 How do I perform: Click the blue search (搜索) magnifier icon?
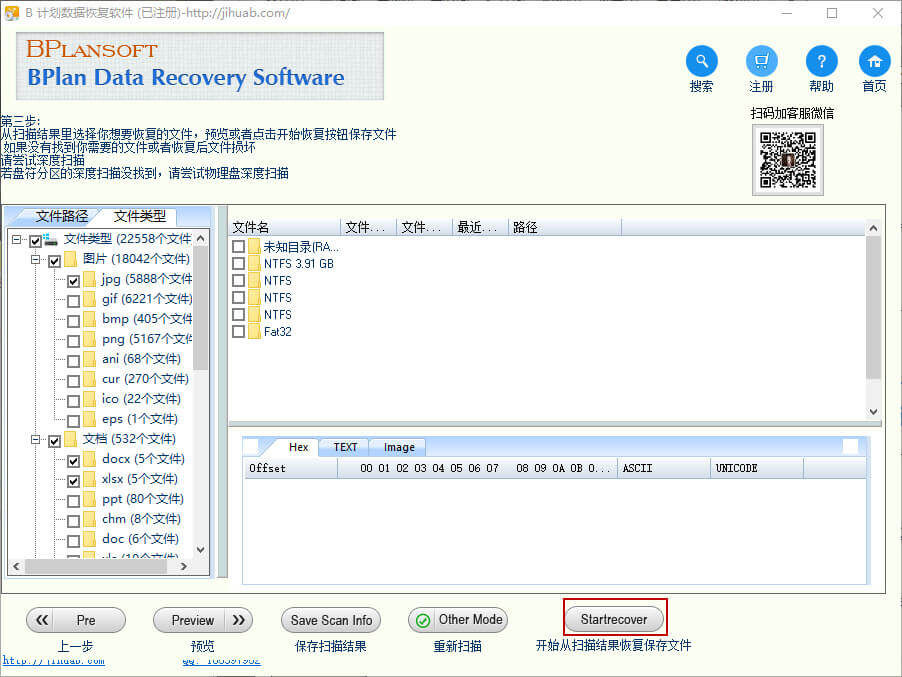[x=701, y=61]
